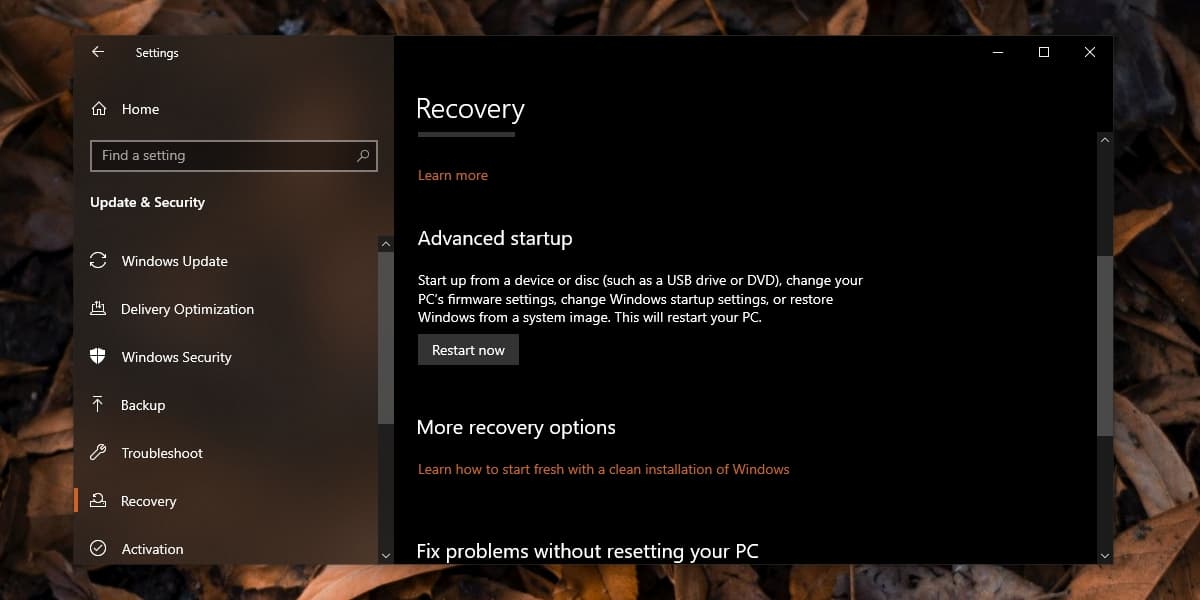Click the up chevron on the right scrollbar
Viewport: 1200px width, 600px height.
click(x=1104, y=140)
